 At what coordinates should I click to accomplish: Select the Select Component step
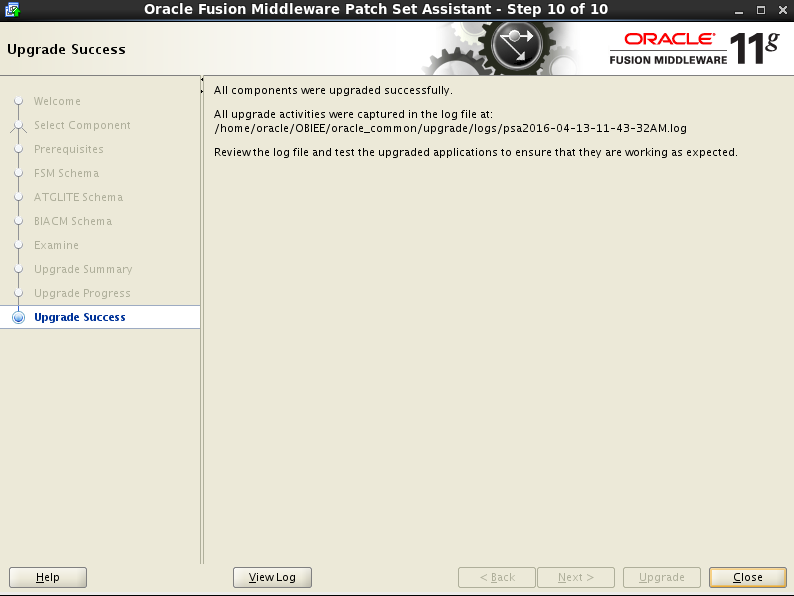[x=82, y=125]
